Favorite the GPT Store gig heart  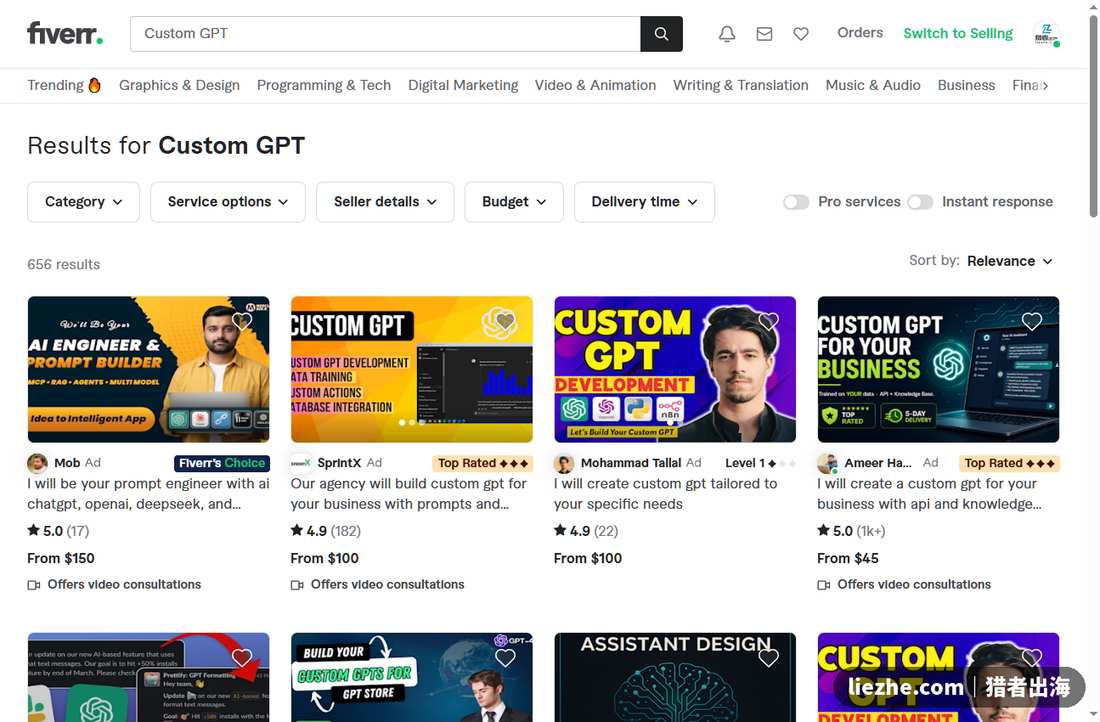(505, 657)
